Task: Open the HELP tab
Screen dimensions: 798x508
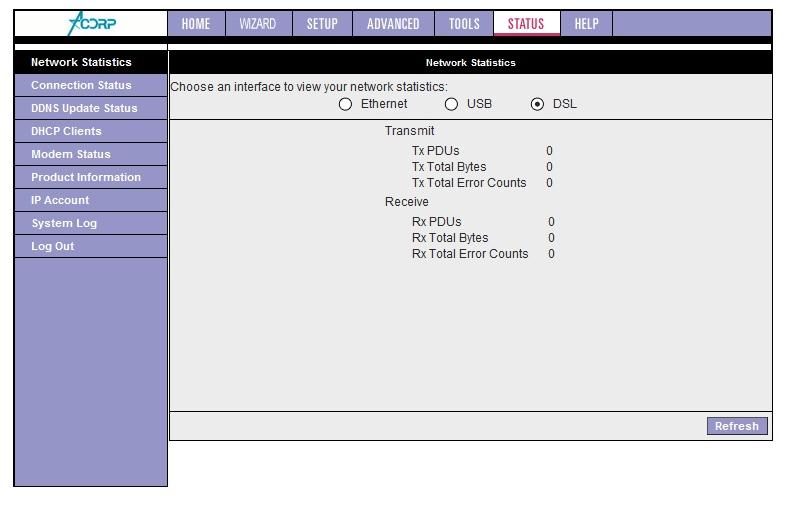Action: [x=586, y=23]
